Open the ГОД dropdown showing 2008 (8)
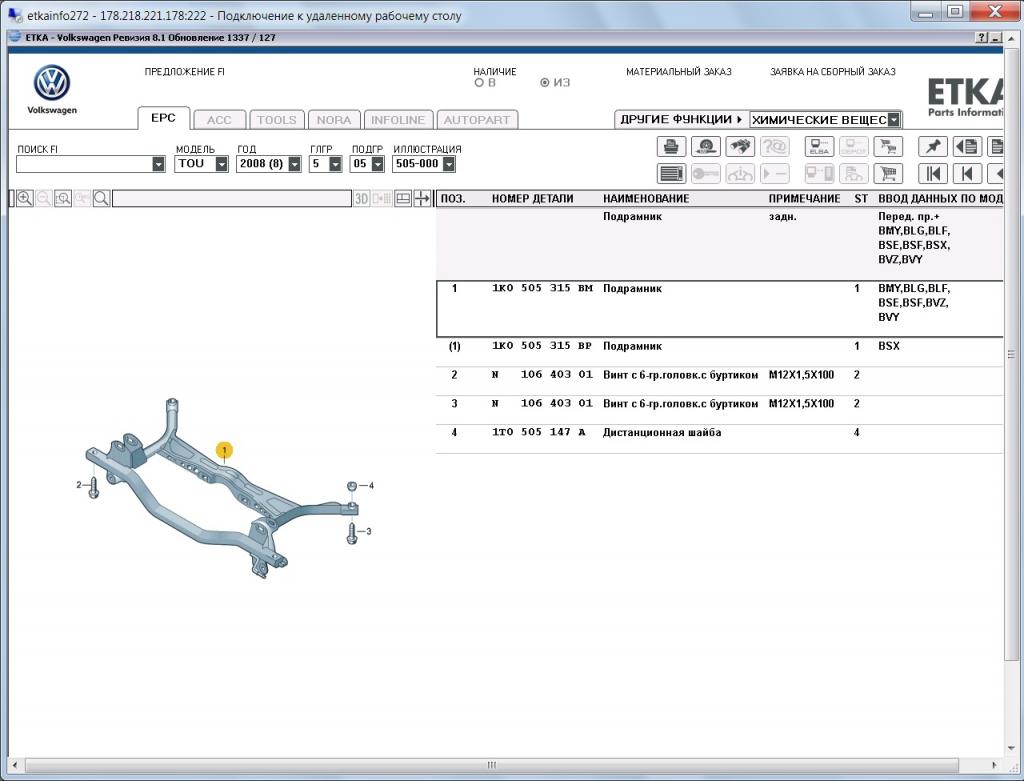Image resolution: width=1024 pixels, height=781 pixels. tap(295, 164)
